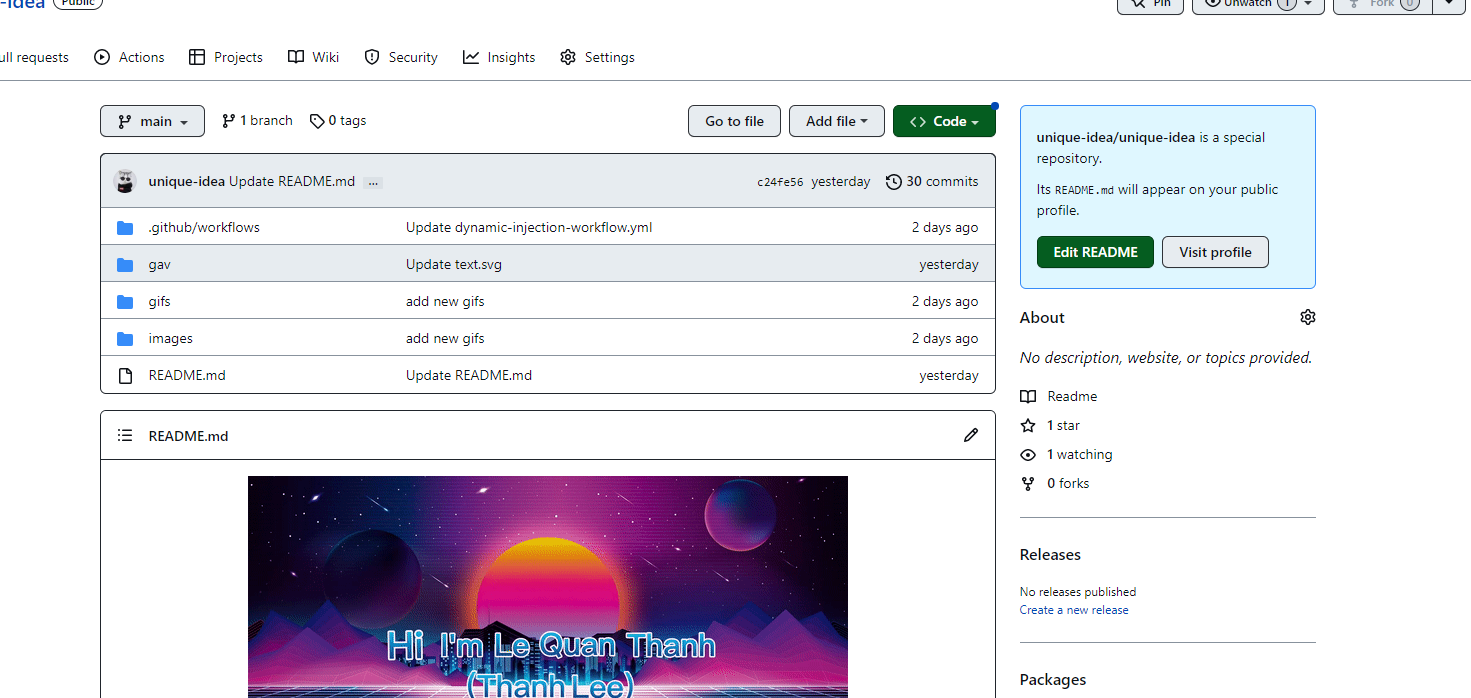Click the Pull requests tab
The width and height of the screenshot is (1471, 698).
click(35, 57)
